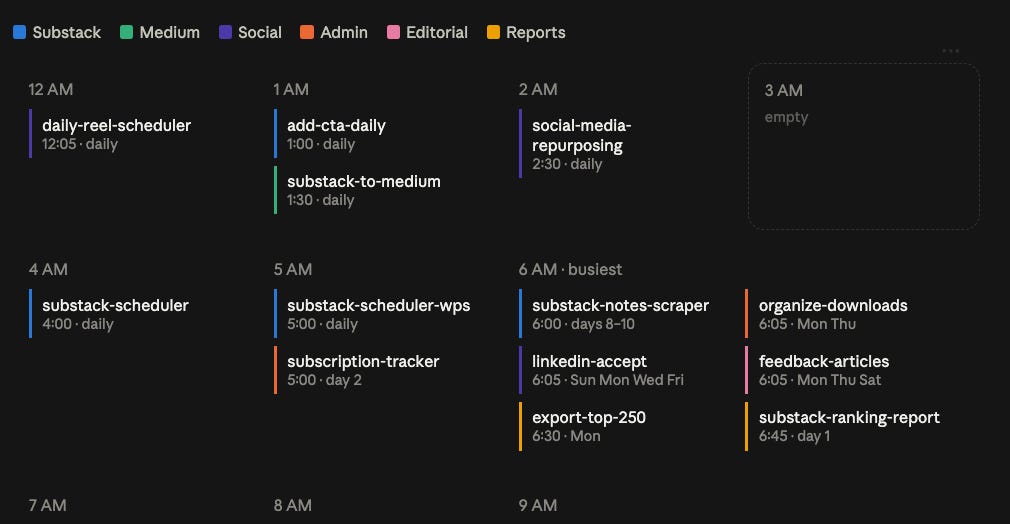This screenshot has height=524, width=1010.
Task: Click the 9 AM hour heading
Action: pyautogui.click(x=538, y=505)
